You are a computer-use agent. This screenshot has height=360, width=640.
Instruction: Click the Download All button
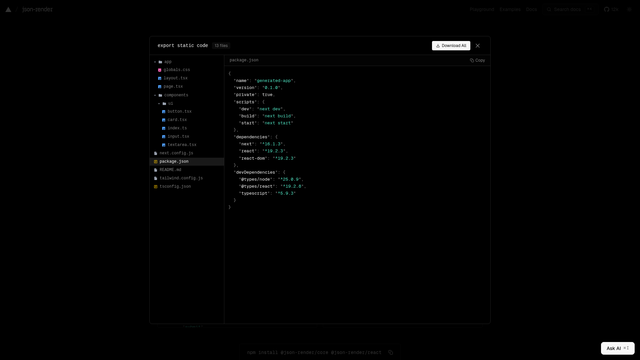[451, 46]
